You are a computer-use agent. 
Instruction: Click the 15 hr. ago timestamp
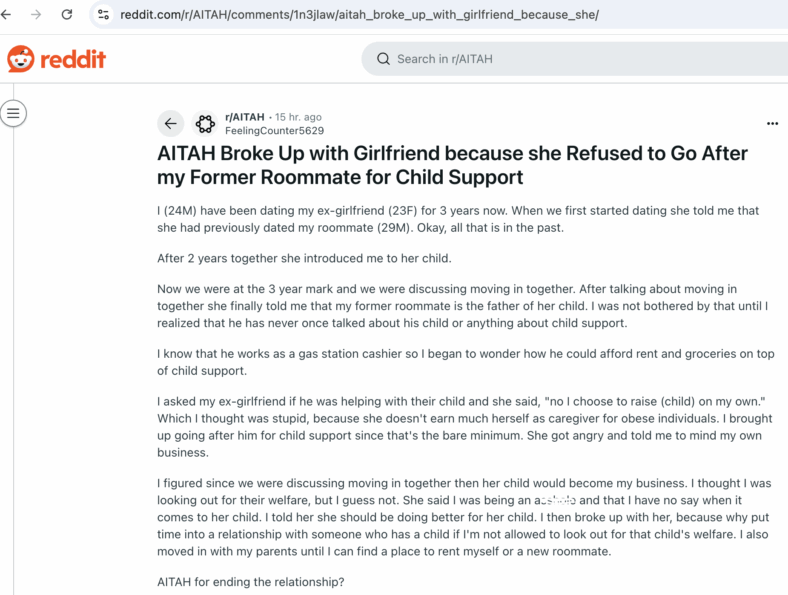coord(298,117)
